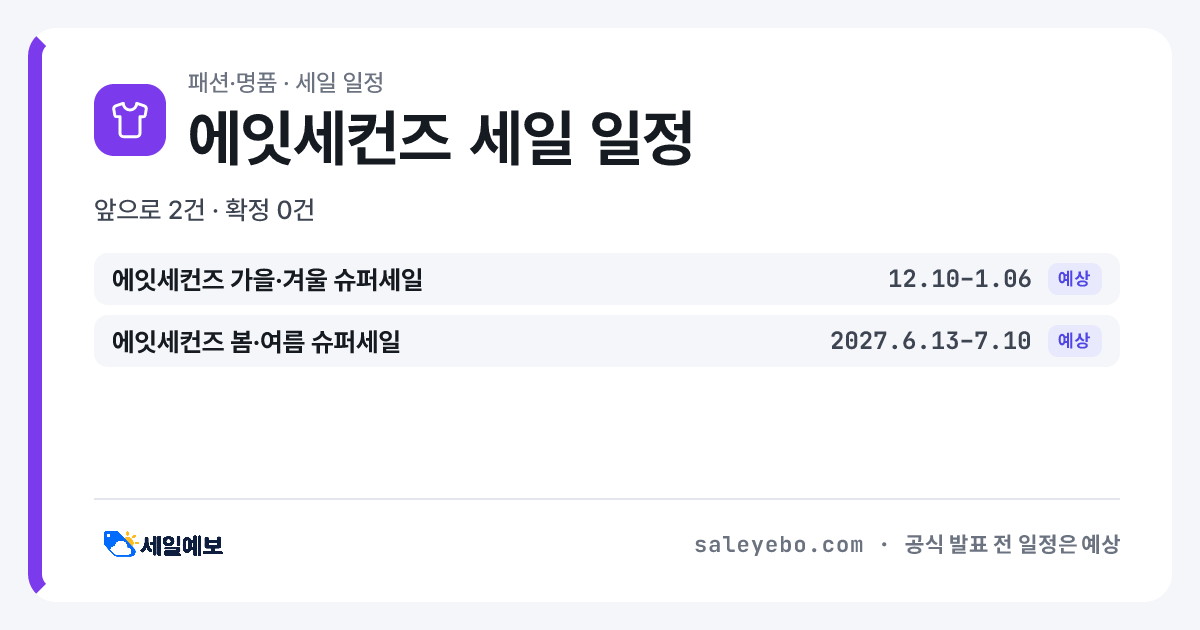
Task: Open the saleyebo.com link
Action: tap(778, 545)
